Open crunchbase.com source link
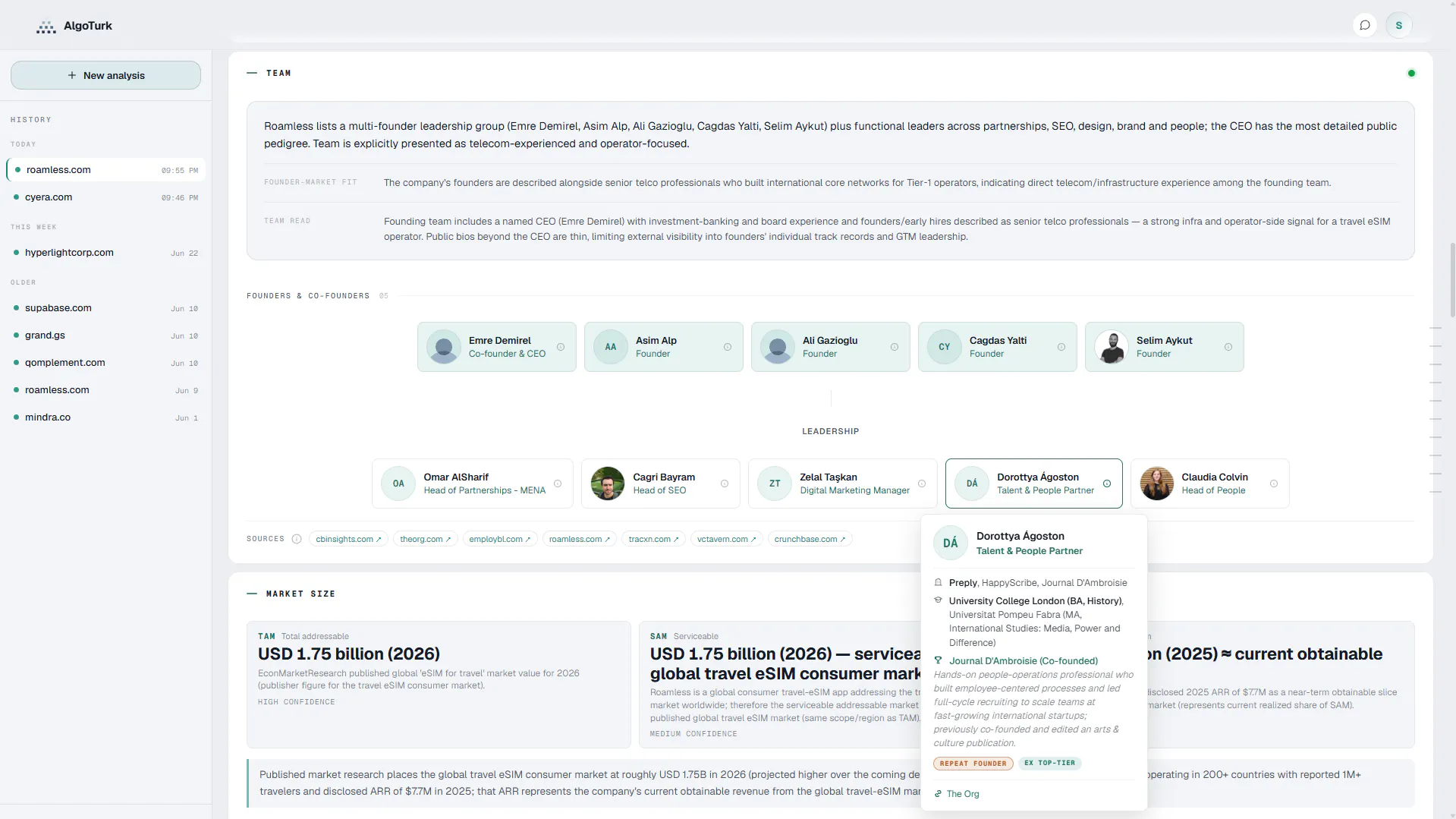 [x=810, y=539]
